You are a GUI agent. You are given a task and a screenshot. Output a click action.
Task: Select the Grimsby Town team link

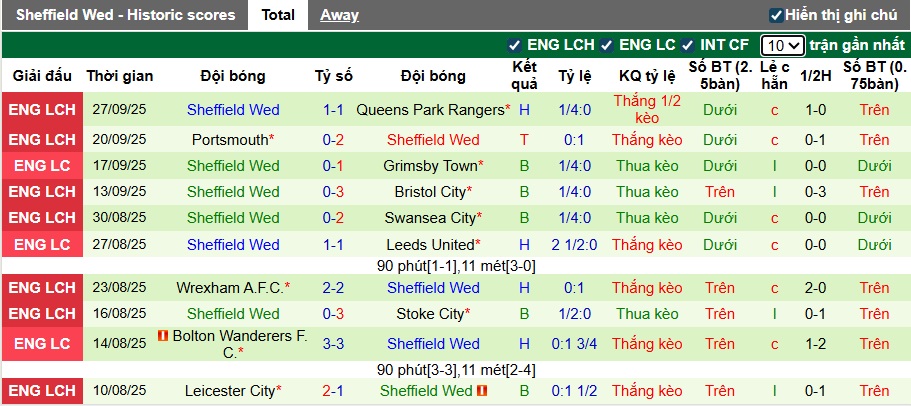tap(431, 166)
